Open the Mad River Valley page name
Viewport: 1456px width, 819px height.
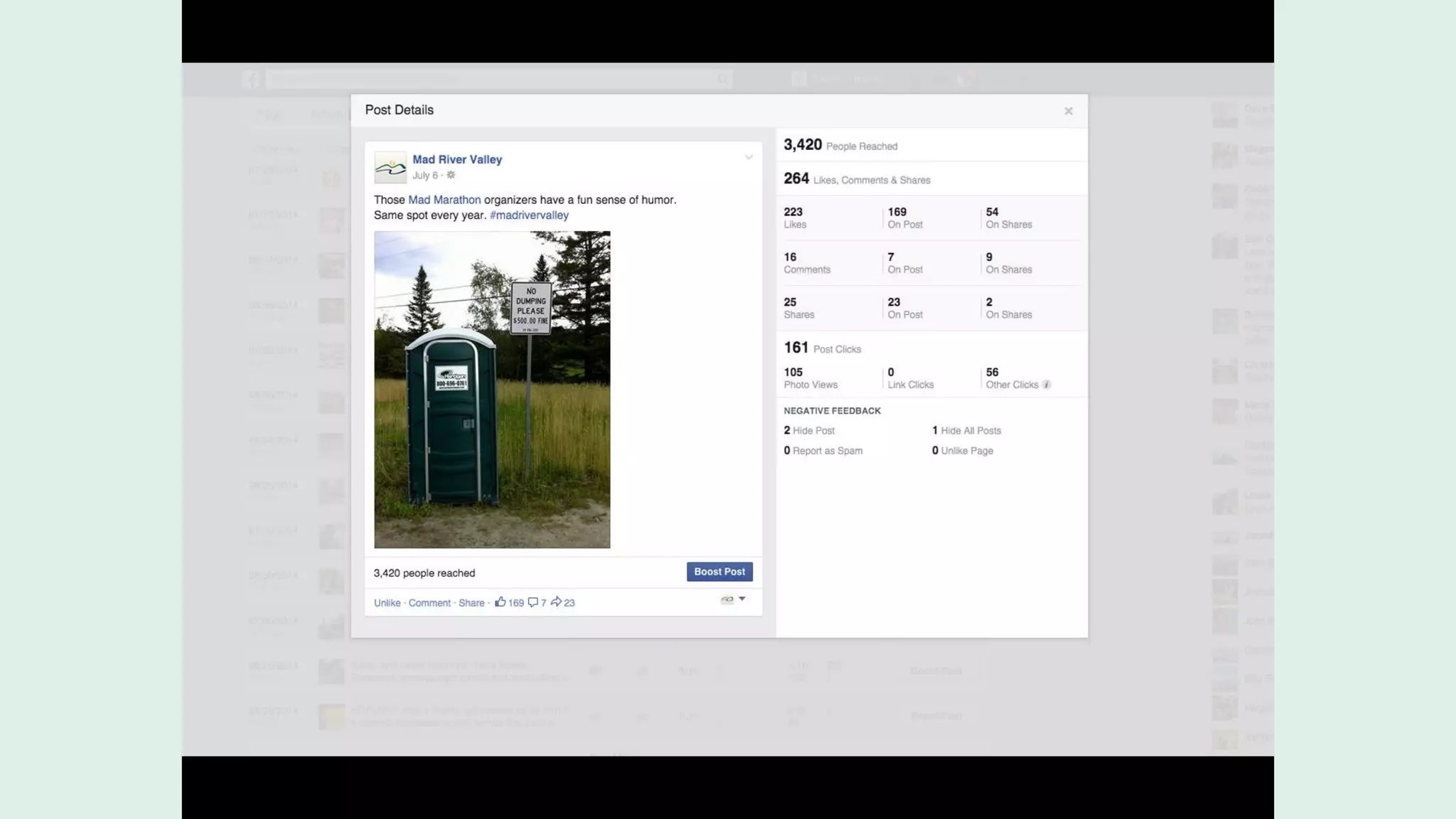coord(457,159)
